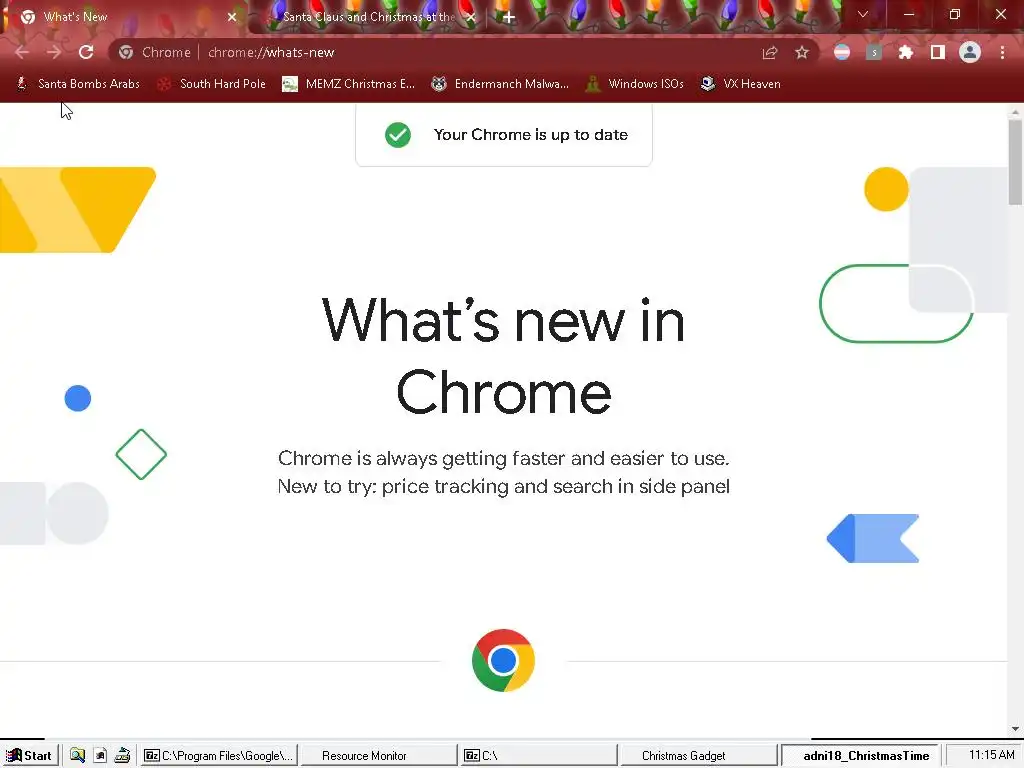The image size is (1024, 768).
Task: Click the adni18_ChristmasTime taskbar button
Action: 860,756
